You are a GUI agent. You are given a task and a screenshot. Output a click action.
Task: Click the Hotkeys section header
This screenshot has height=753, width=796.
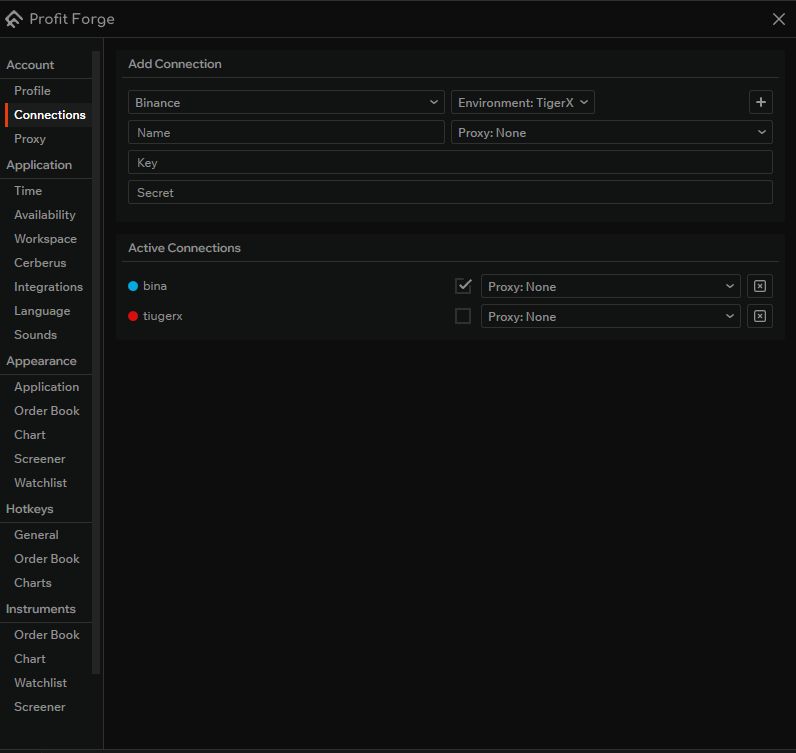point(29,509)
